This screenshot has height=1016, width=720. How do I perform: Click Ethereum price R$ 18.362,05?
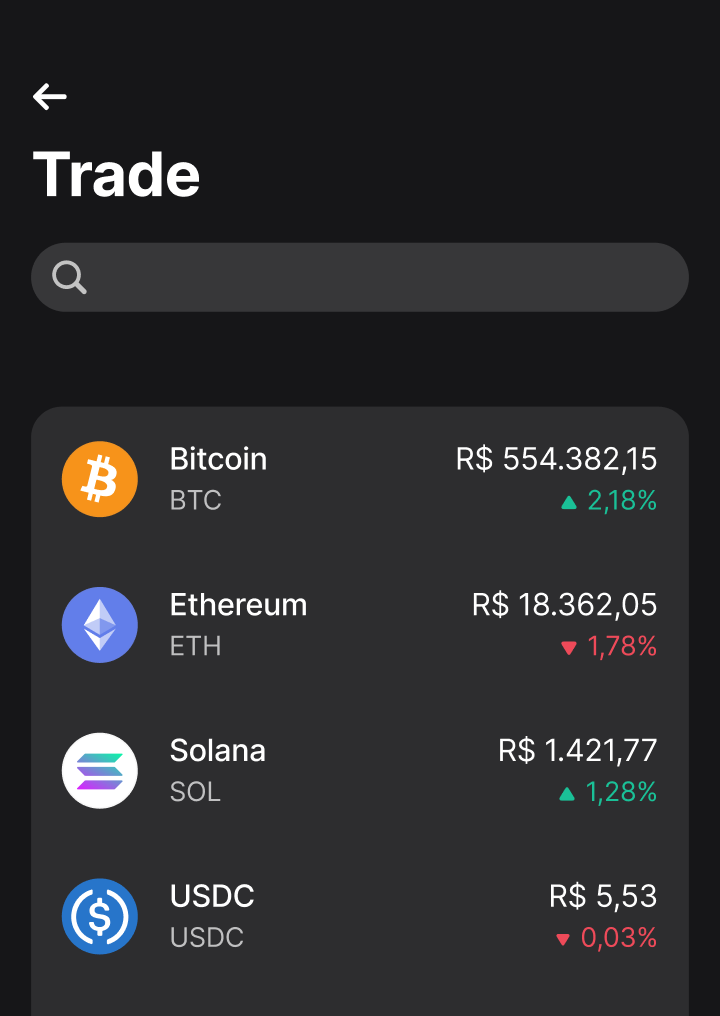coord(564,605)
